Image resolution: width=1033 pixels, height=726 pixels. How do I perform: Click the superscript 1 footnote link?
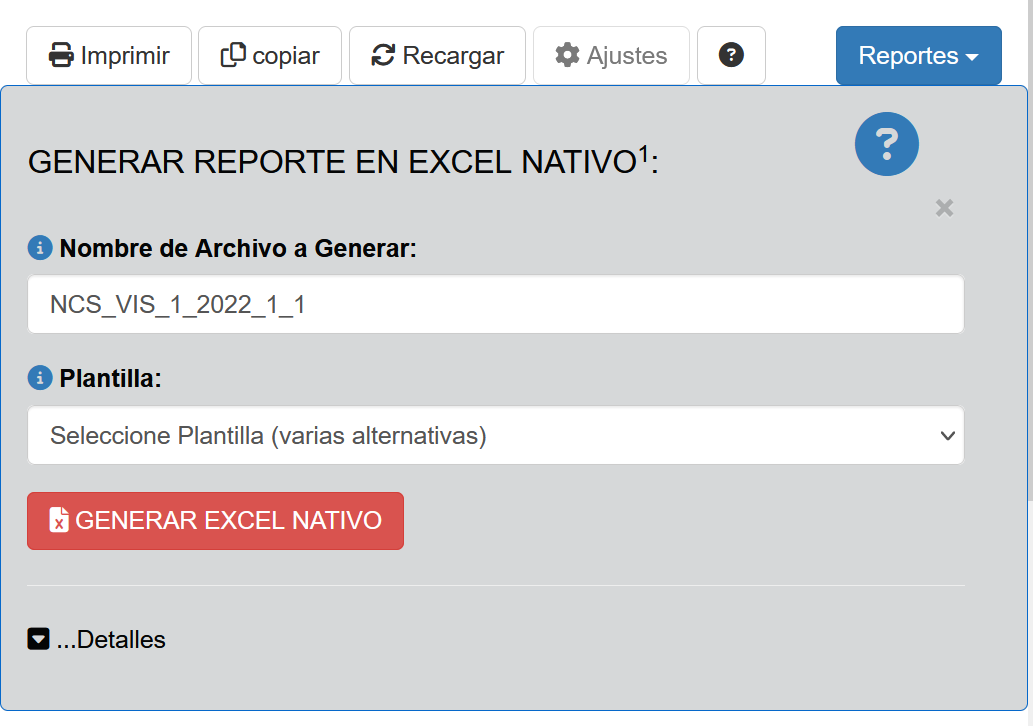click(644, 154)
